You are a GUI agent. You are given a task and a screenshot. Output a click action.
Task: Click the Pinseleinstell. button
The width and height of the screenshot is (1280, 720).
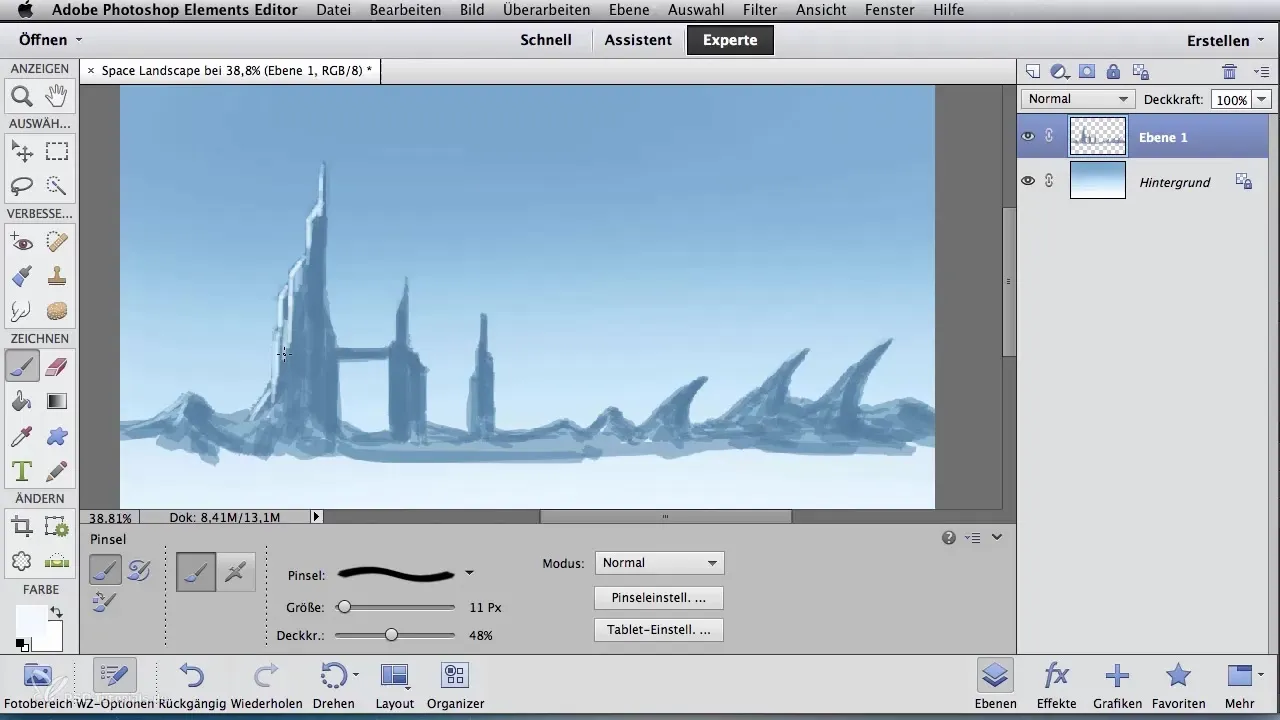click(659, 598)
